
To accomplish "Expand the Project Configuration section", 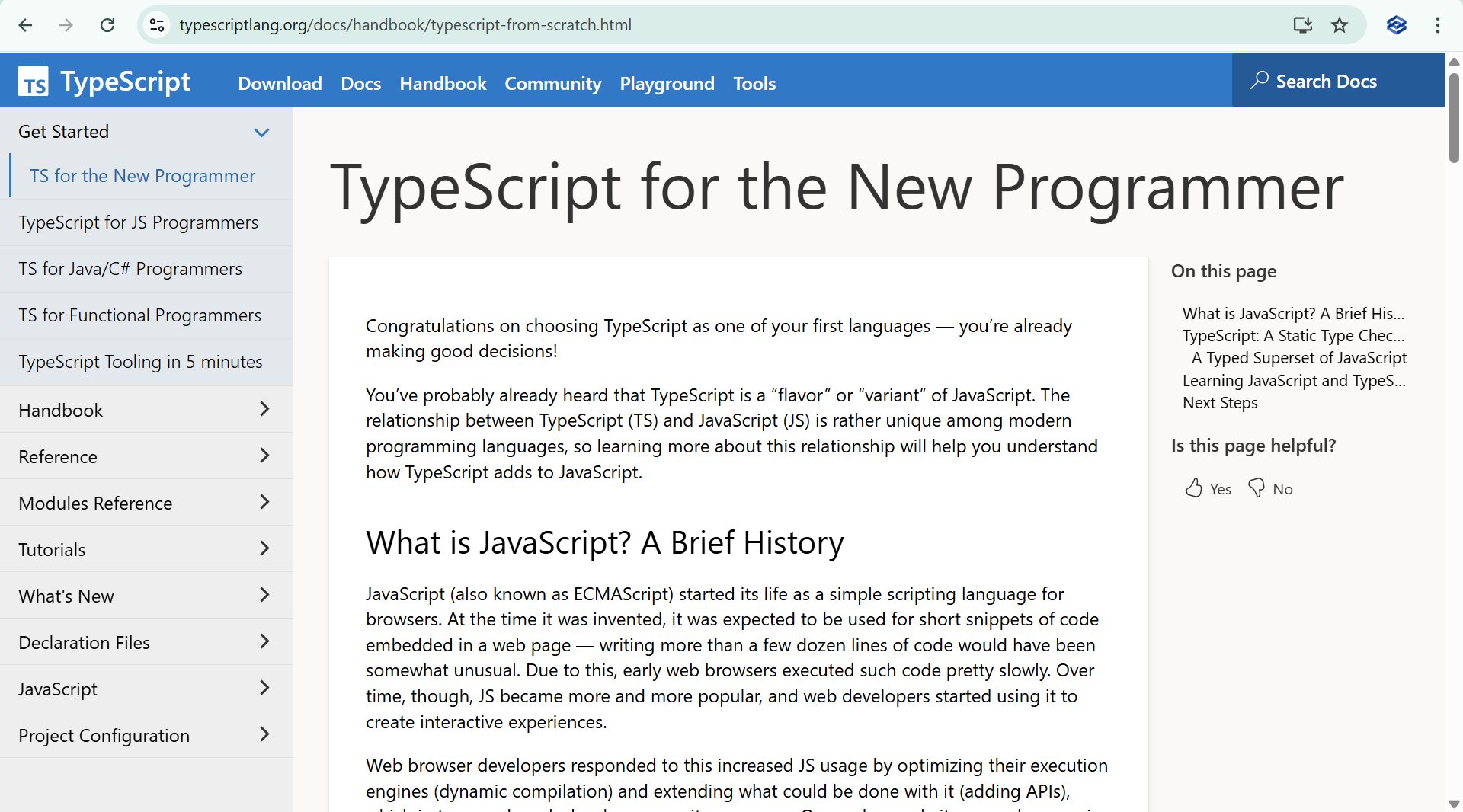I will (x=264, y=735).
